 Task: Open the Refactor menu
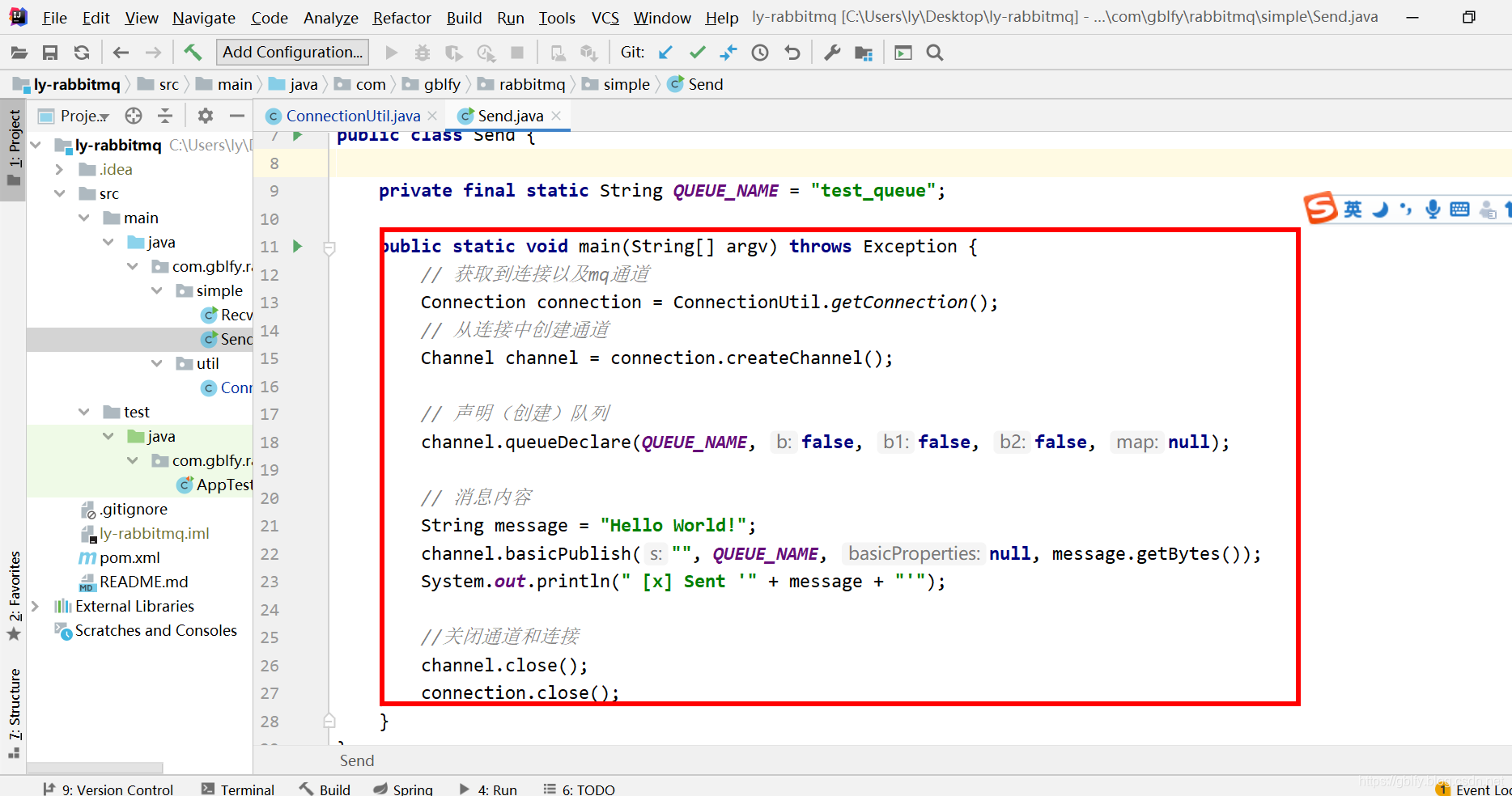pos(401,18)
